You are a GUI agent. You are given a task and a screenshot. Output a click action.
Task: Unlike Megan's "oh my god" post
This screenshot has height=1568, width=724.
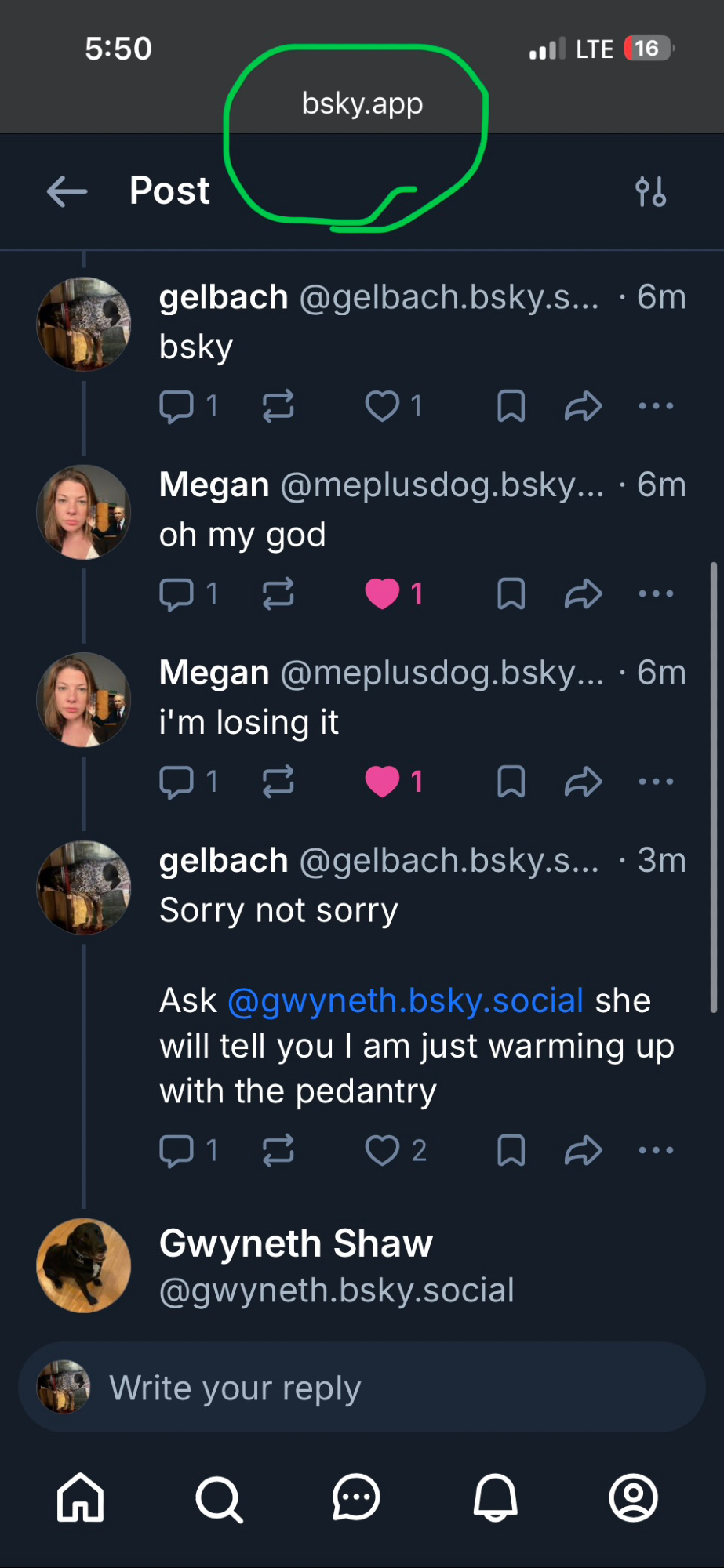click(x=383, y=593)
